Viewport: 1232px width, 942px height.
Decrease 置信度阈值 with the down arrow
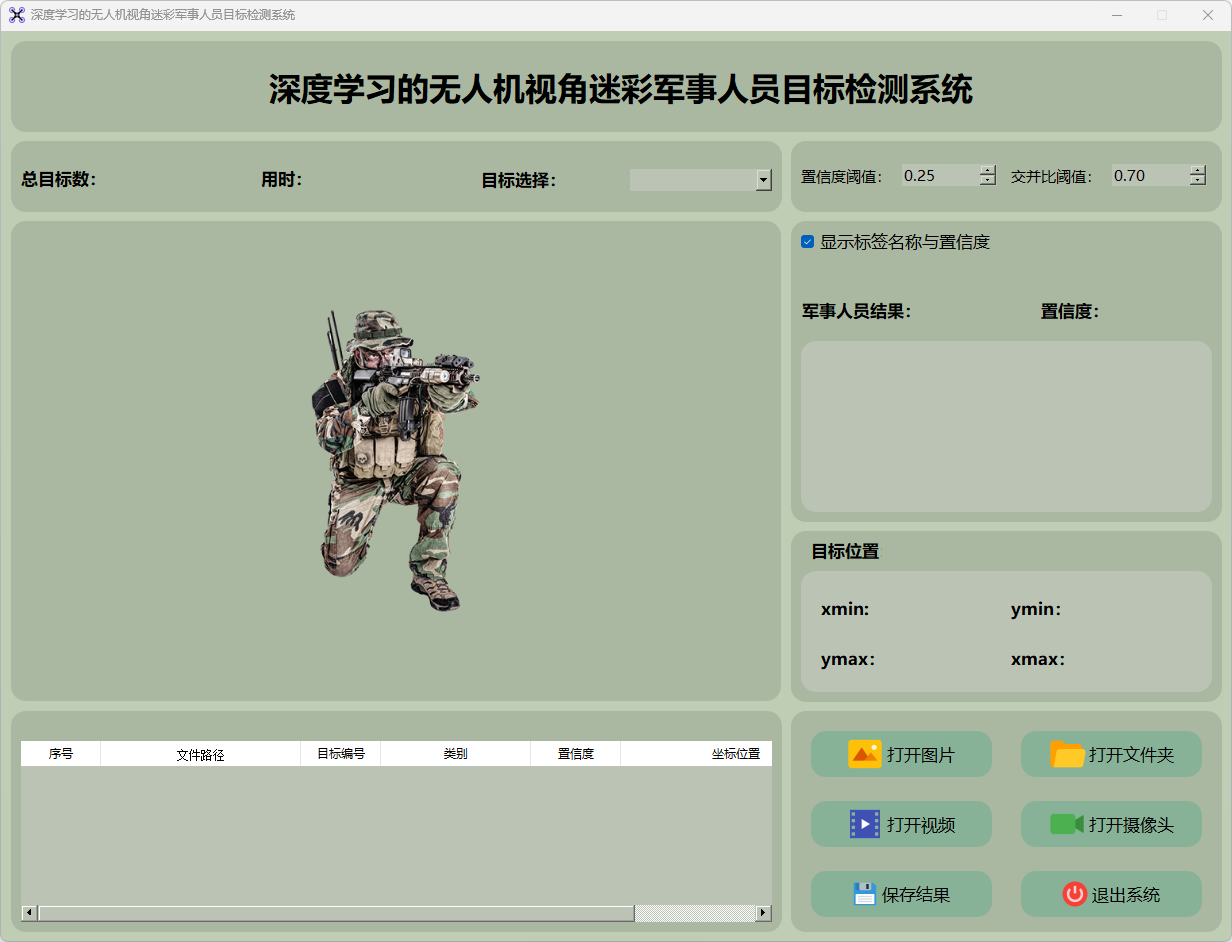[988, 181]
